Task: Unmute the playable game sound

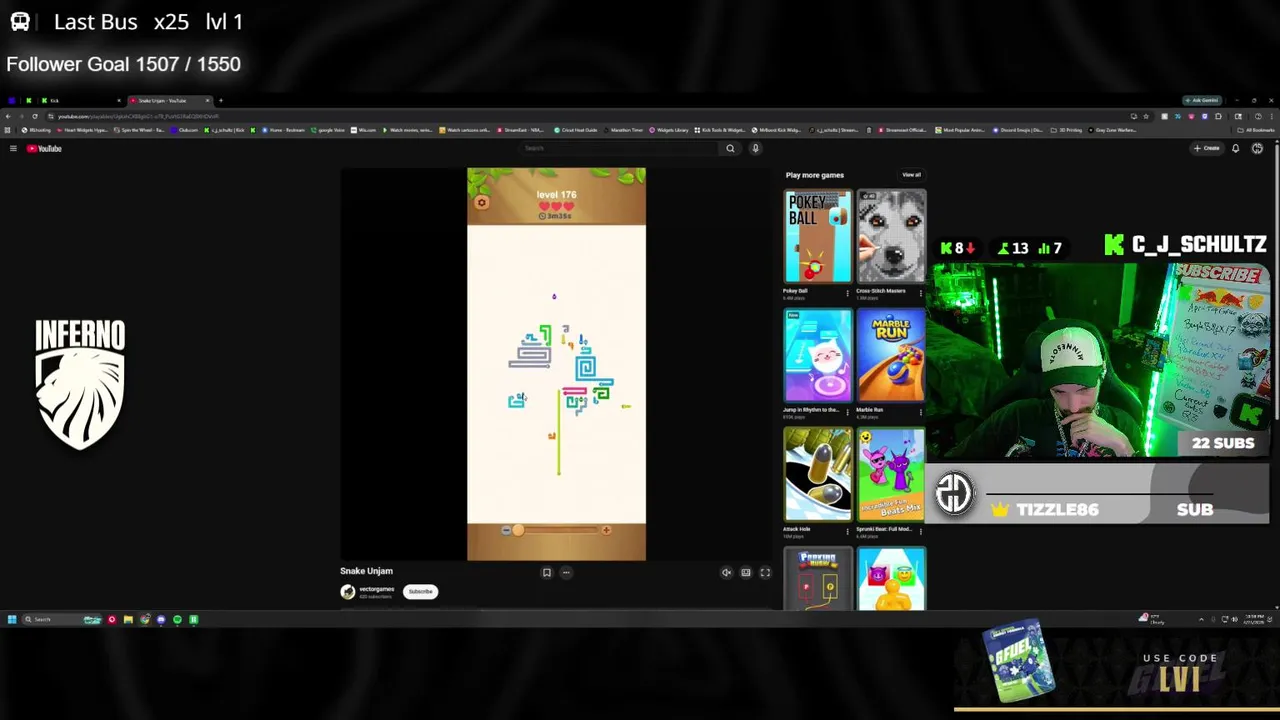Action: coord(727,573)
